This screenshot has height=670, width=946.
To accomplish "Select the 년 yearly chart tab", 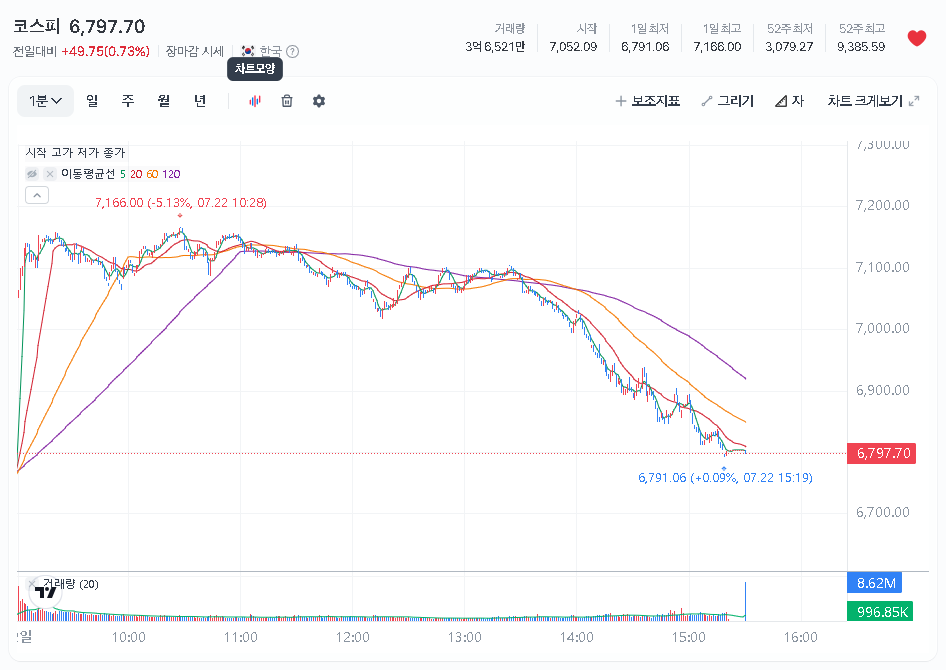I will 200,101.
